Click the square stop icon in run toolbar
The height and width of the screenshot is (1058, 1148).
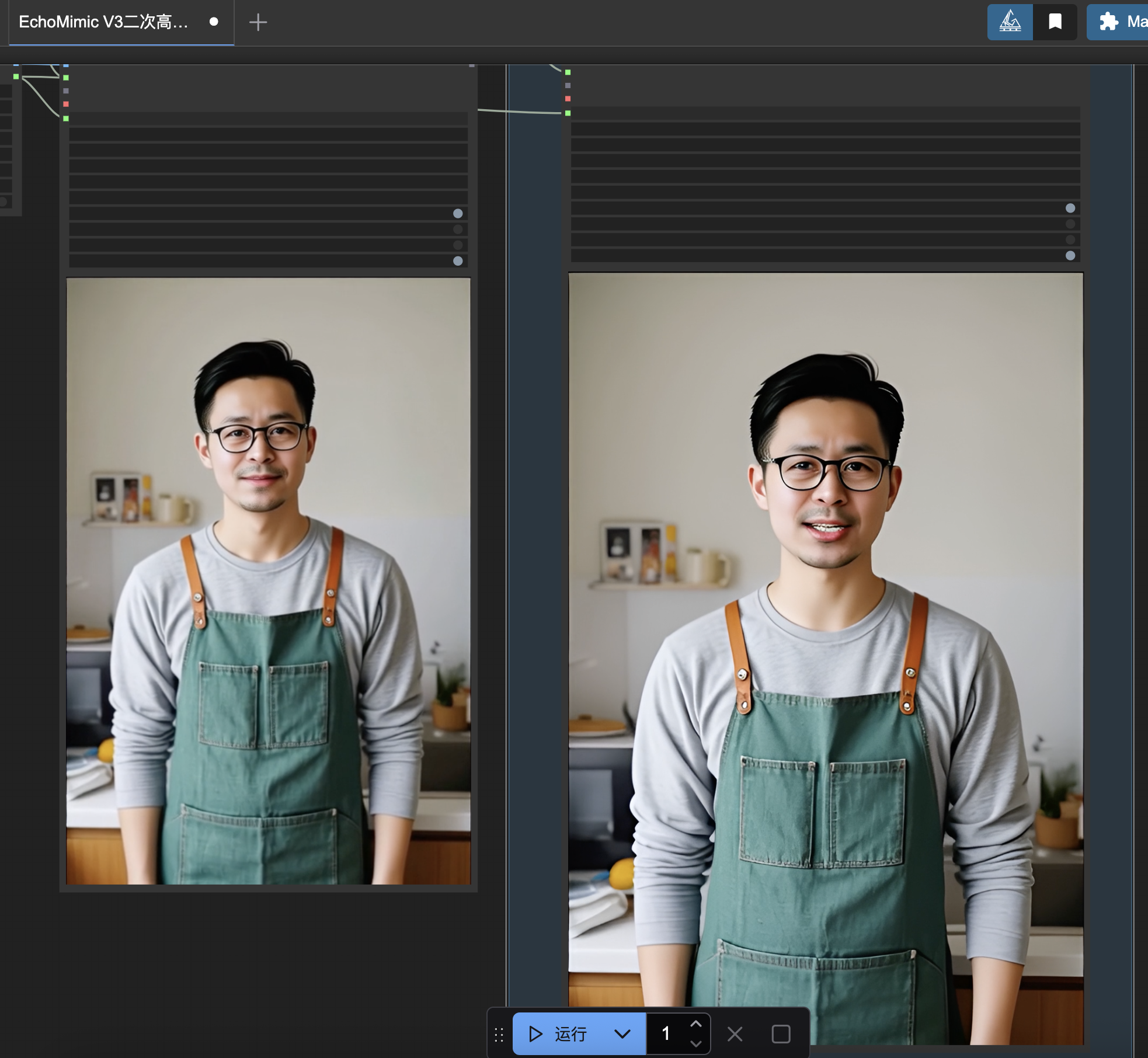point(781,1034)
